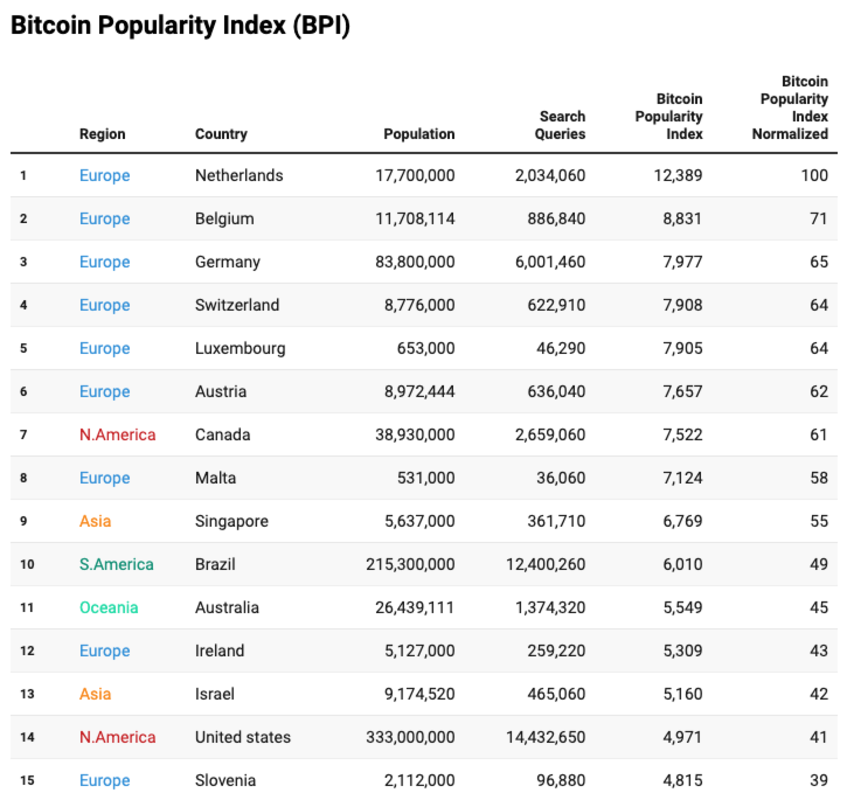Click Luxembourg's population value 653,000
Viewport: 847px width, 800px height.
426,348
